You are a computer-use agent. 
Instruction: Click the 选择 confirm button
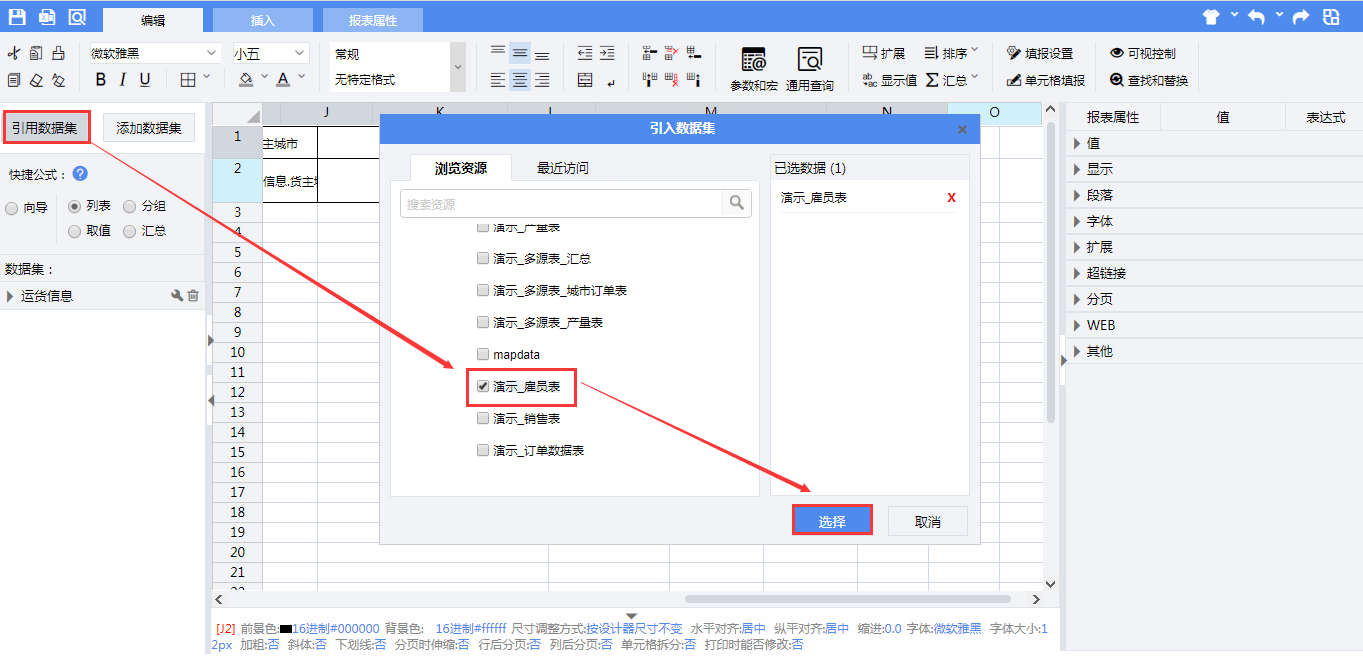click(x=832, y=521)
